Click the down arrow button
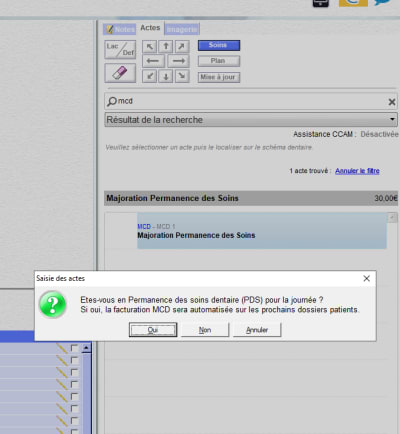Viewport: 400px width, 434px height. click(166, 76)
